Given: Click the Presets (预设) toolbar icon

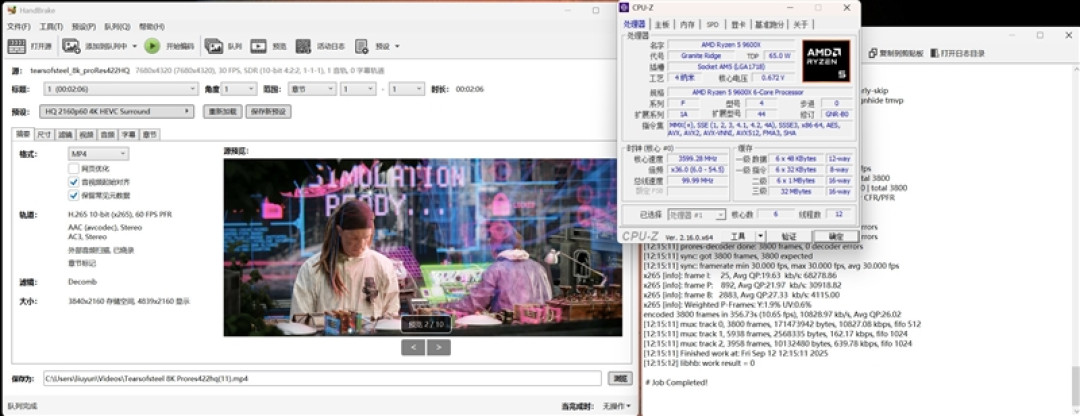Looking at the screenshot, I should pos(362,46).
